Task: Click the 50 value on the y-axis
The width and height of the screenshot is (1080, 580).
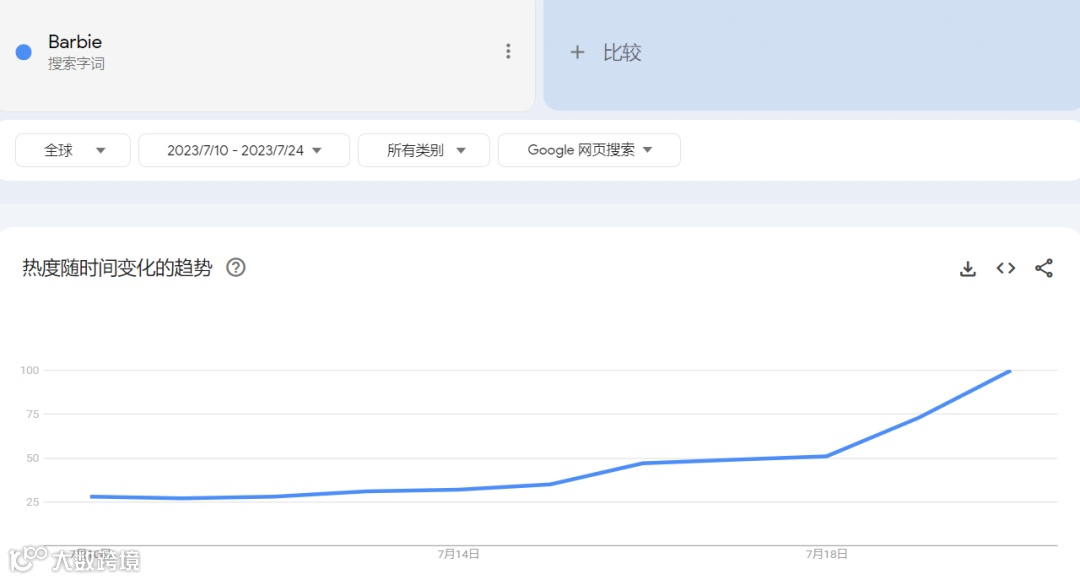Action: click(32, 458)
